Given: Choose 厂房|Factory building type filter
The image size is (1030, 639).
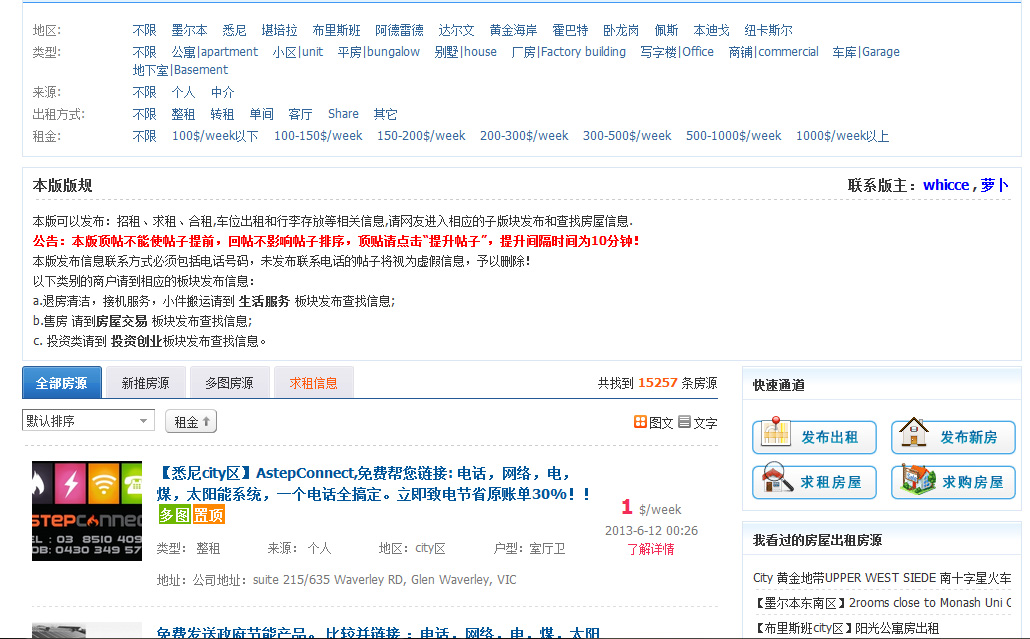Looking at the screenshot, I should (x=568, y=52).
